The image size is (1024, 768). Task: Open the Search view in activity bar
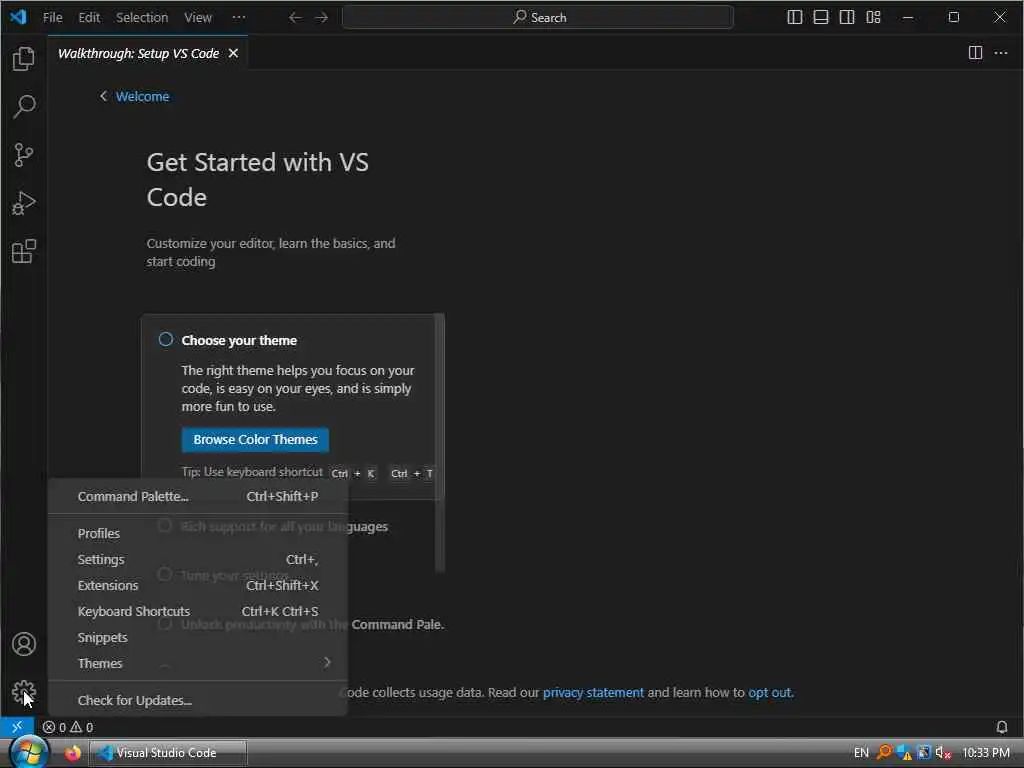tap(24, 106)
